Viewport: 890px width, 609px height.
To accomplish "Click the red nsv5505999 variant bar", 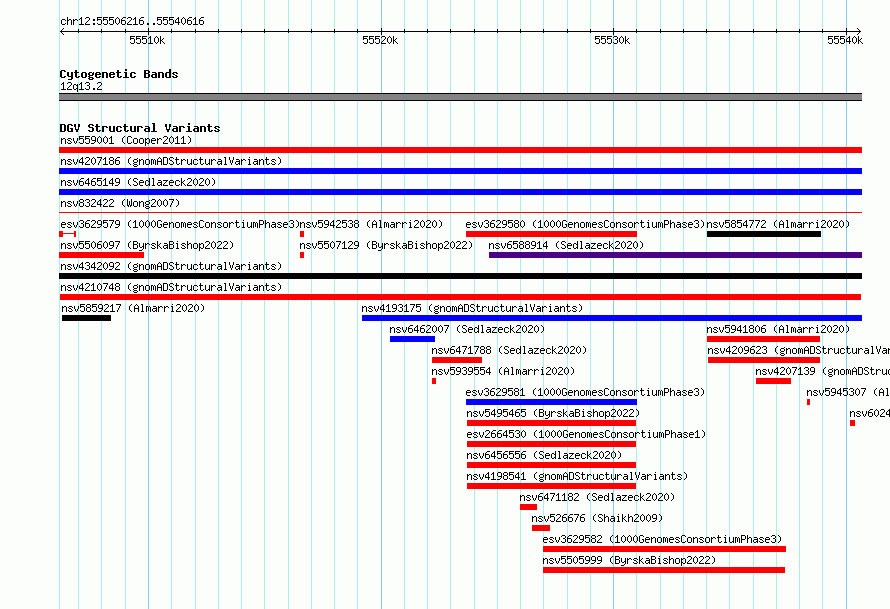I will [x=664, y=570].
